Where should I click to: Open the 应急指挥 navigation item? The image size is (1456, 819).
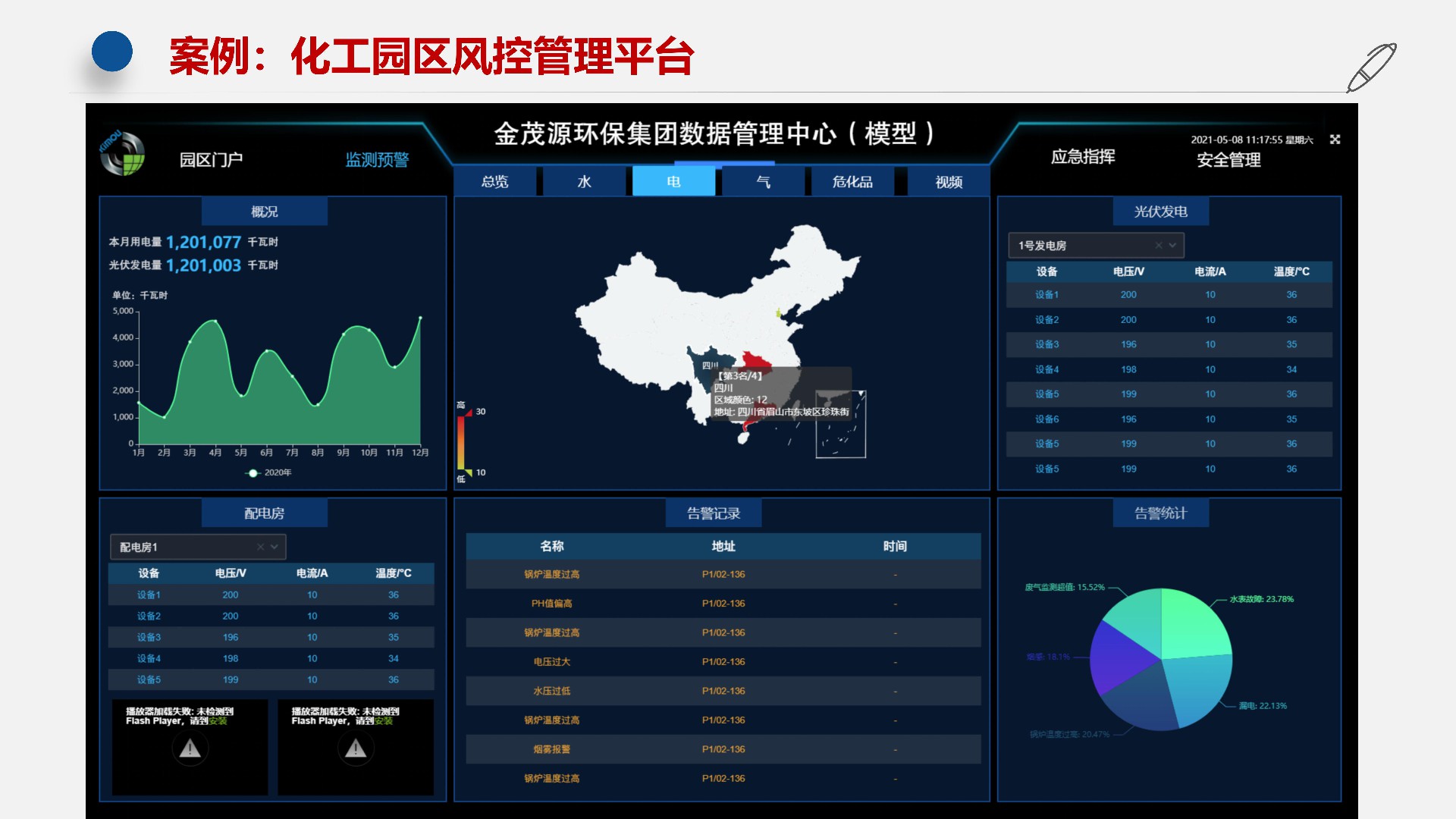tap(1083, 157)
